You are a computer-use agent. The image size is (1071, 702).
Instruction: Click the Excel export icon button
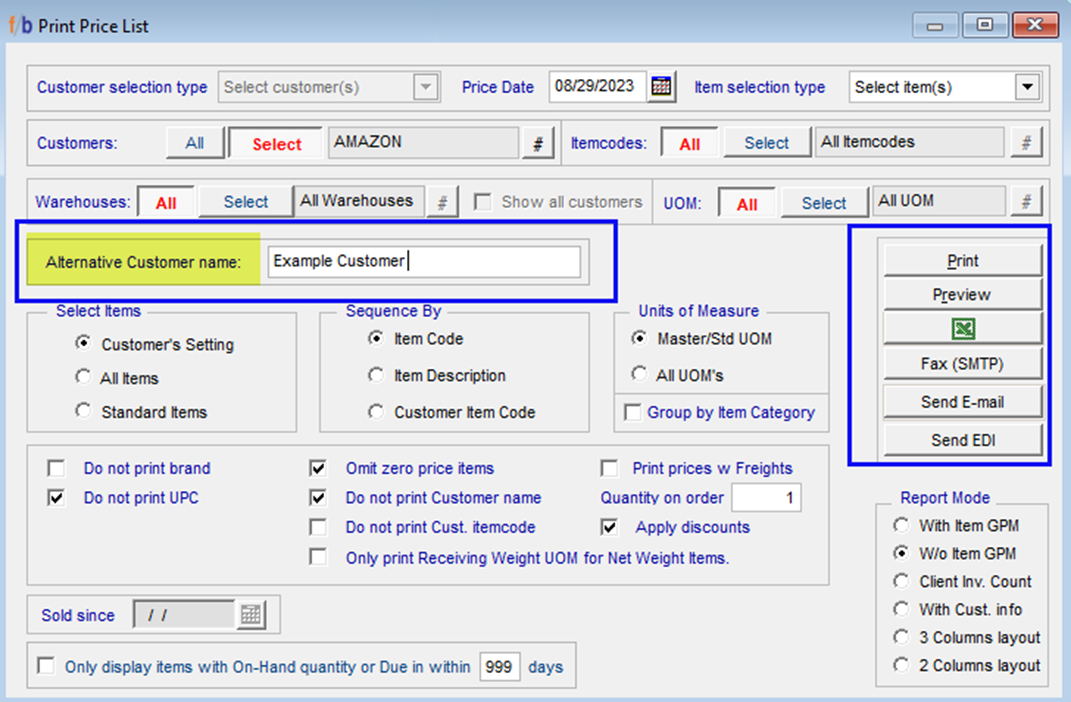962,329
